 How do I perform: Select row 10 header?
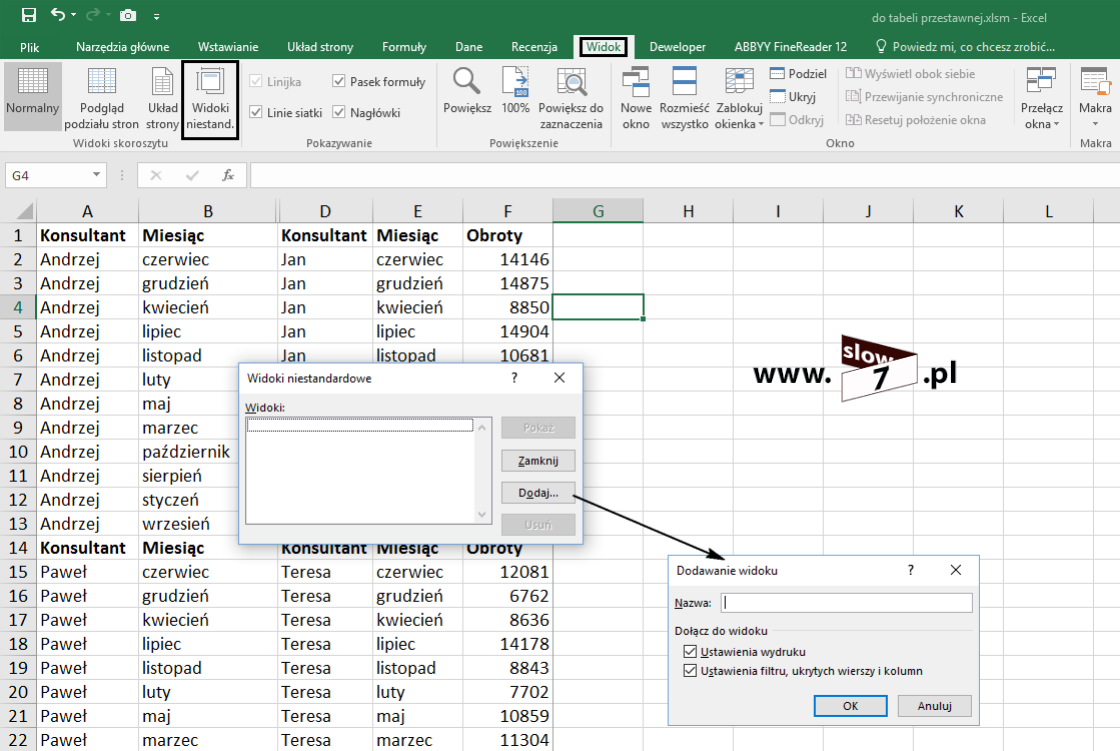(18, 452)
